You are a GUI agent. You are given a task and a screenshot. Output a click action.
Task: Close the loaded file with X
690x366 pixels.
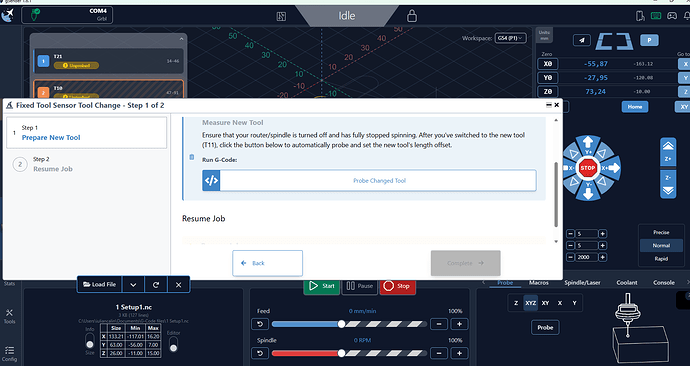178,285
